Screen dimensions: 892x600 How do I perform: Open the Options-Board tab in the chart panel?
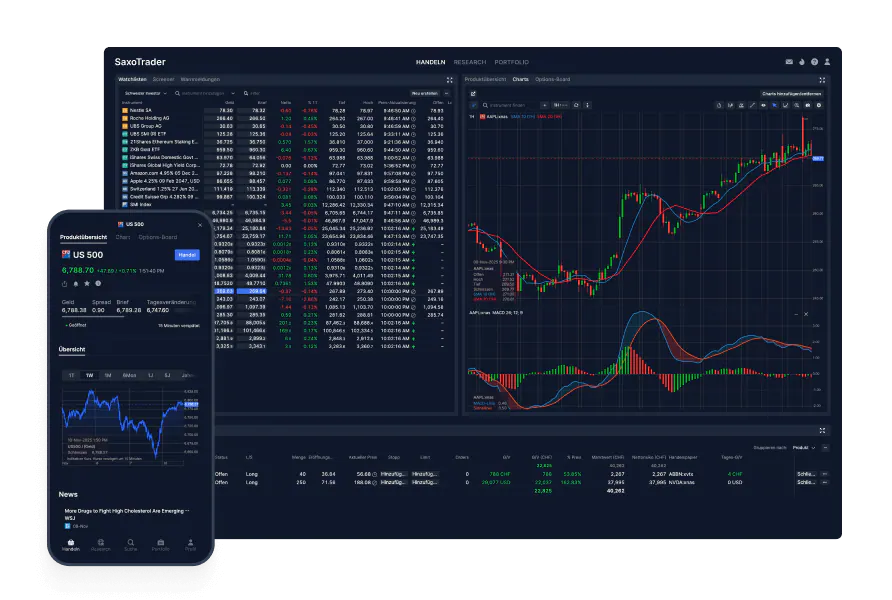550,78
